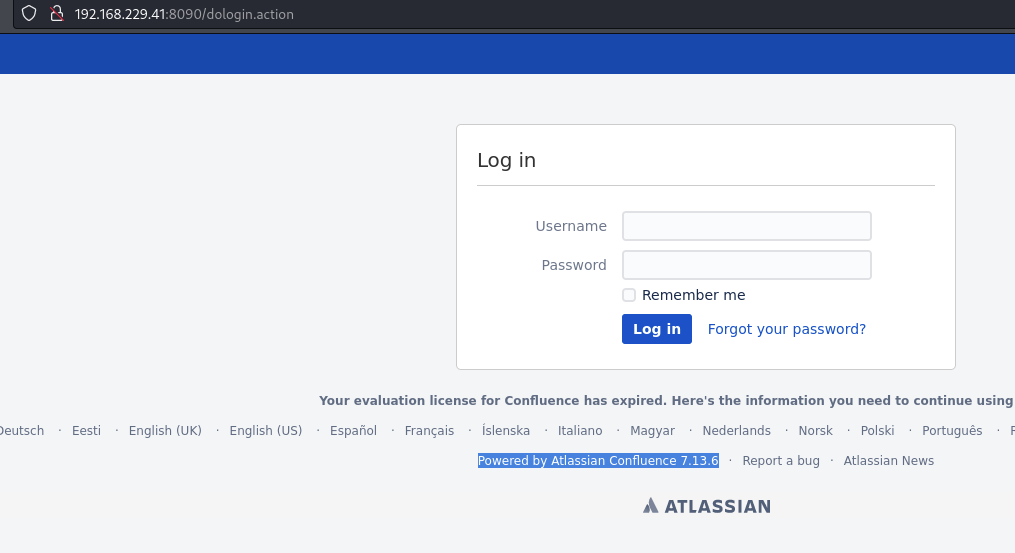
Task: Select the Deutsch language link
Action: click(21, 431)
